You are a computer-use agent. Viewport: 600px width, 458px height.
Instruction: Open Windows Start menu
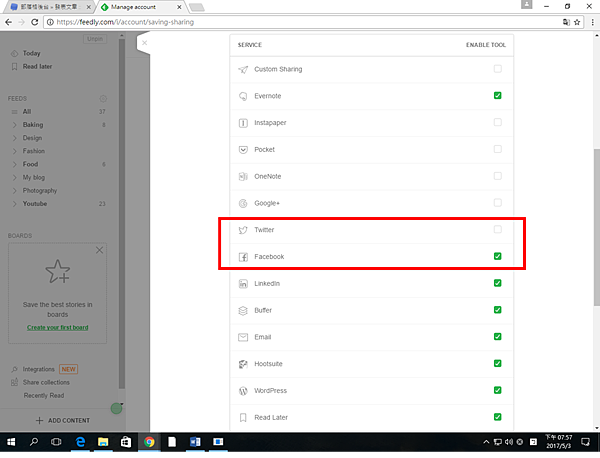[x=11, y=442]
